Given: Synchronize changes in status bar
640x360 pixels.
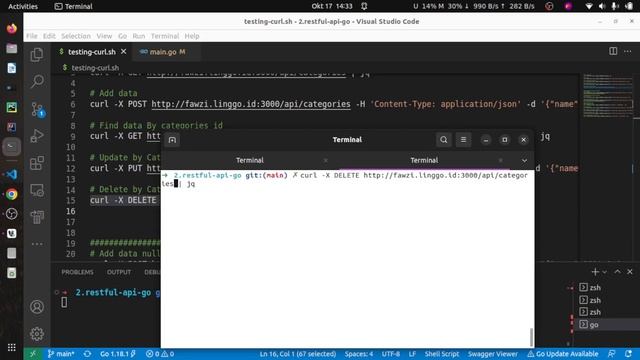Looking at the screenshot, I should coord(87,354).
